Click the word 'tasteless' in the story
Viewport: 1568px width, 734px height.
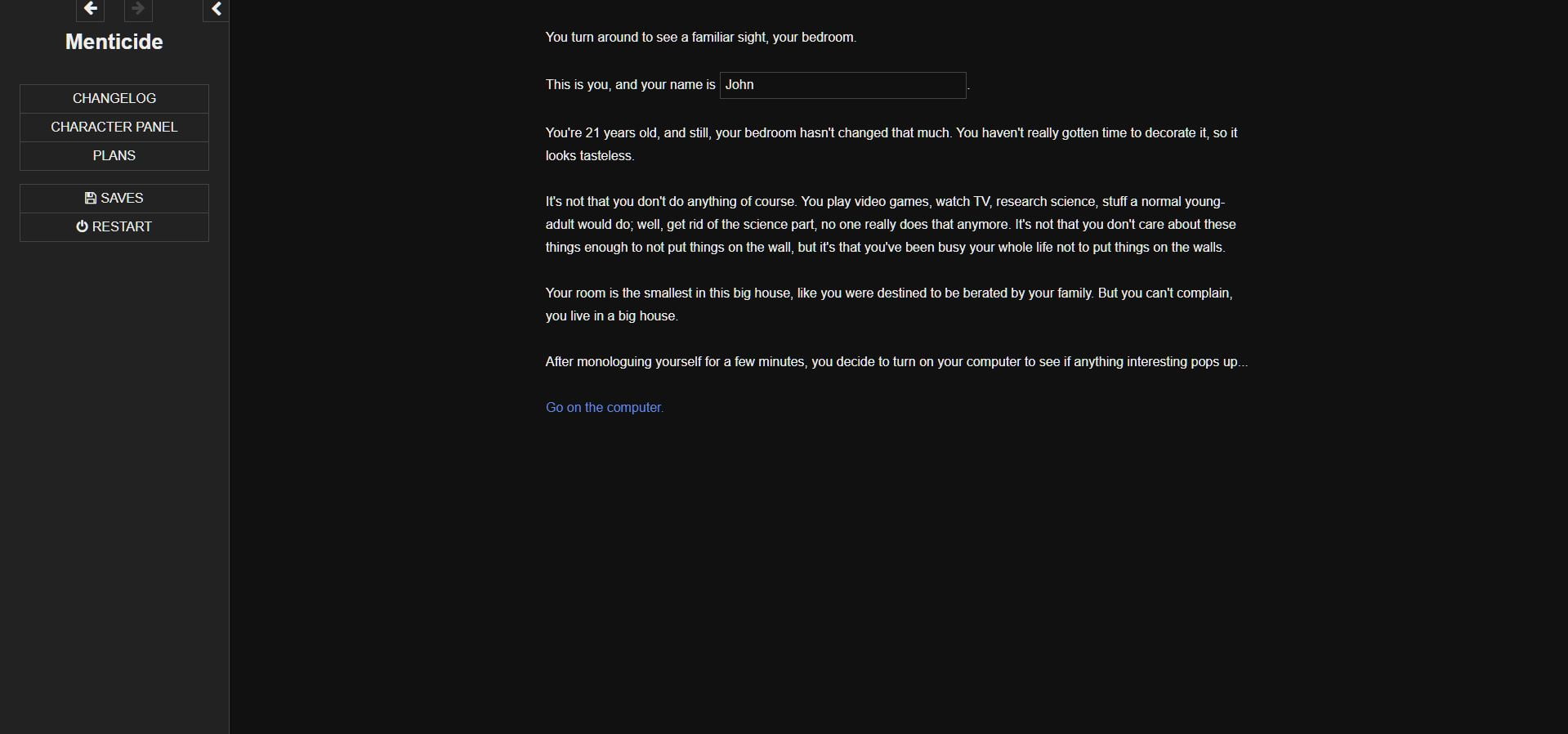pos(606,156)
